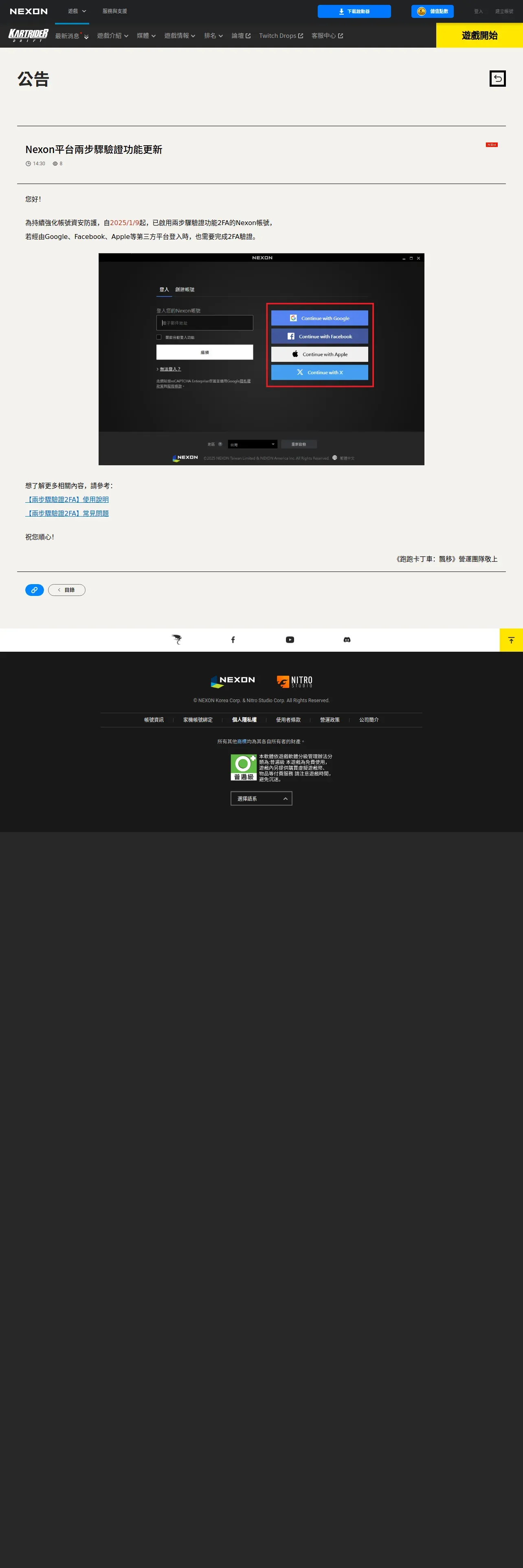Open the Twitch Drops navigation item

pyautogui.click(x=281, y=36)
